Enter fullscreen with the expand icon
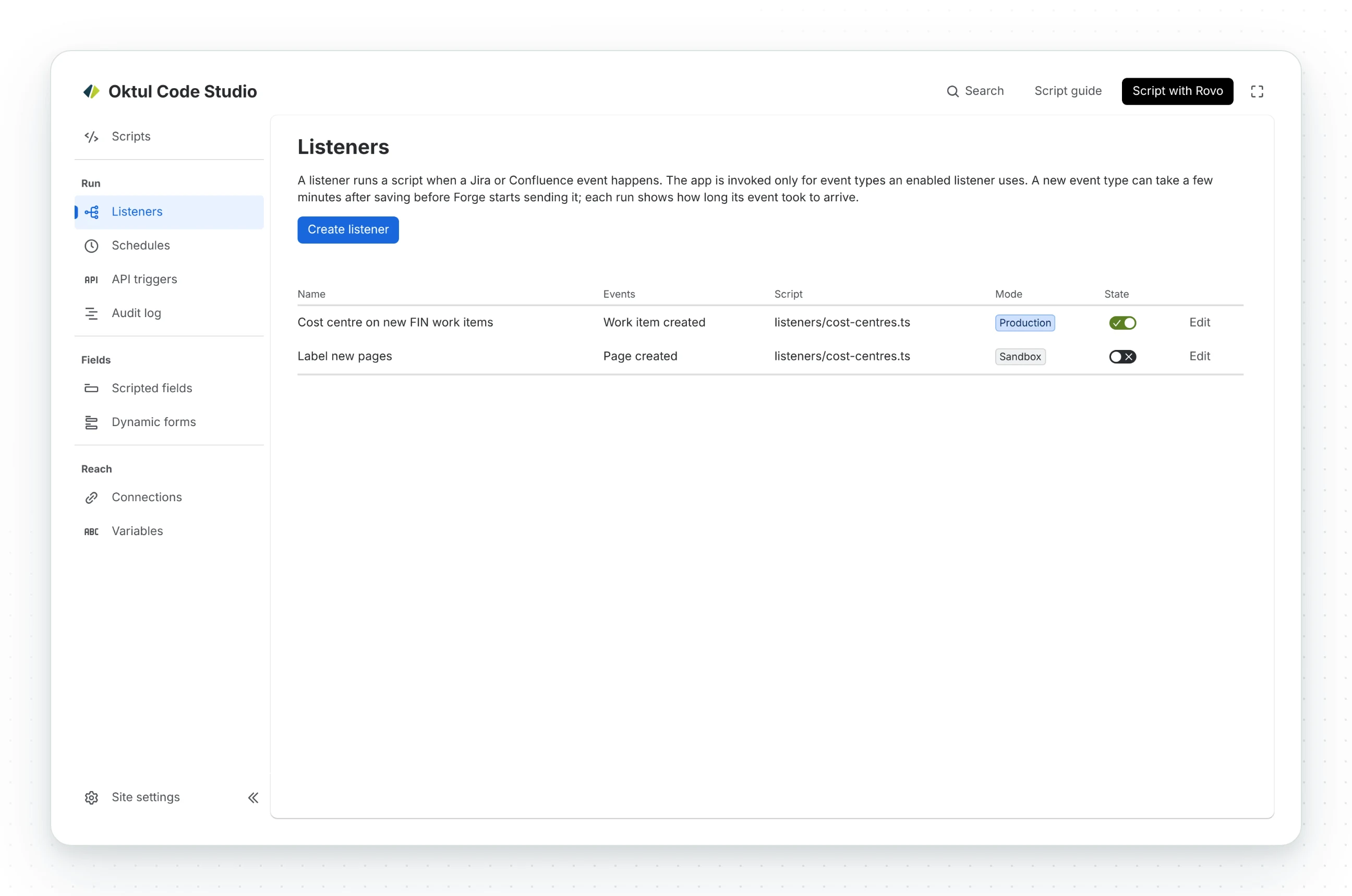The image size is (1352, 896). (x=1257, y=91)
